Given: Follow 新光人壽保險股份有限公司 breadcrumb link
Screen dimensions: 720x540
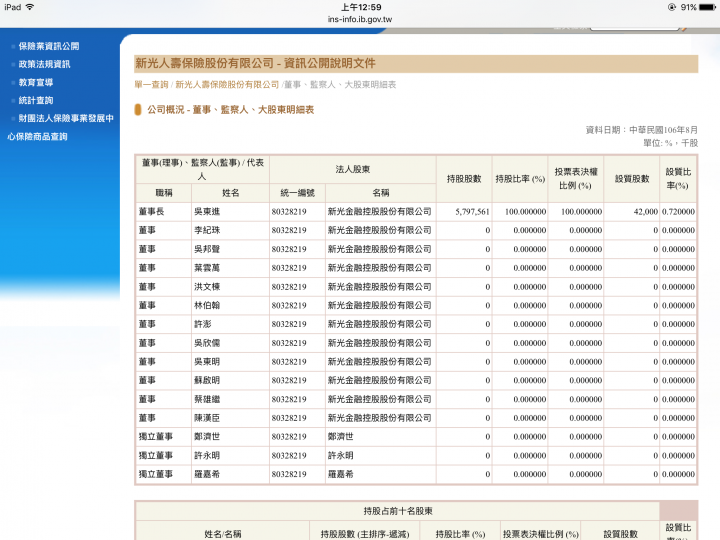Looking at the screenshot, I should pyautogui.click(x=227, y=84).
